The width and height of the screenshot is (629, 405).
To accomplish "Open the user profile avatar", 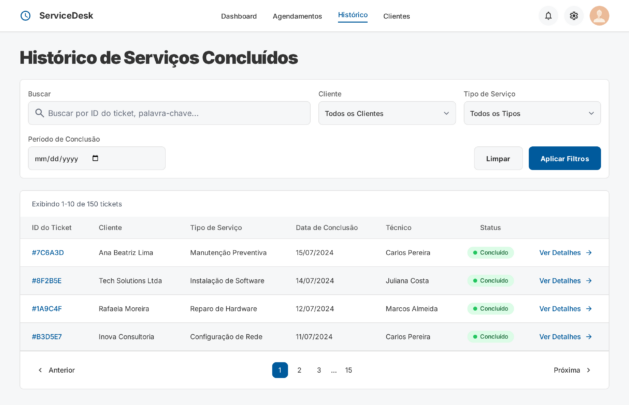I will point(599,16).
